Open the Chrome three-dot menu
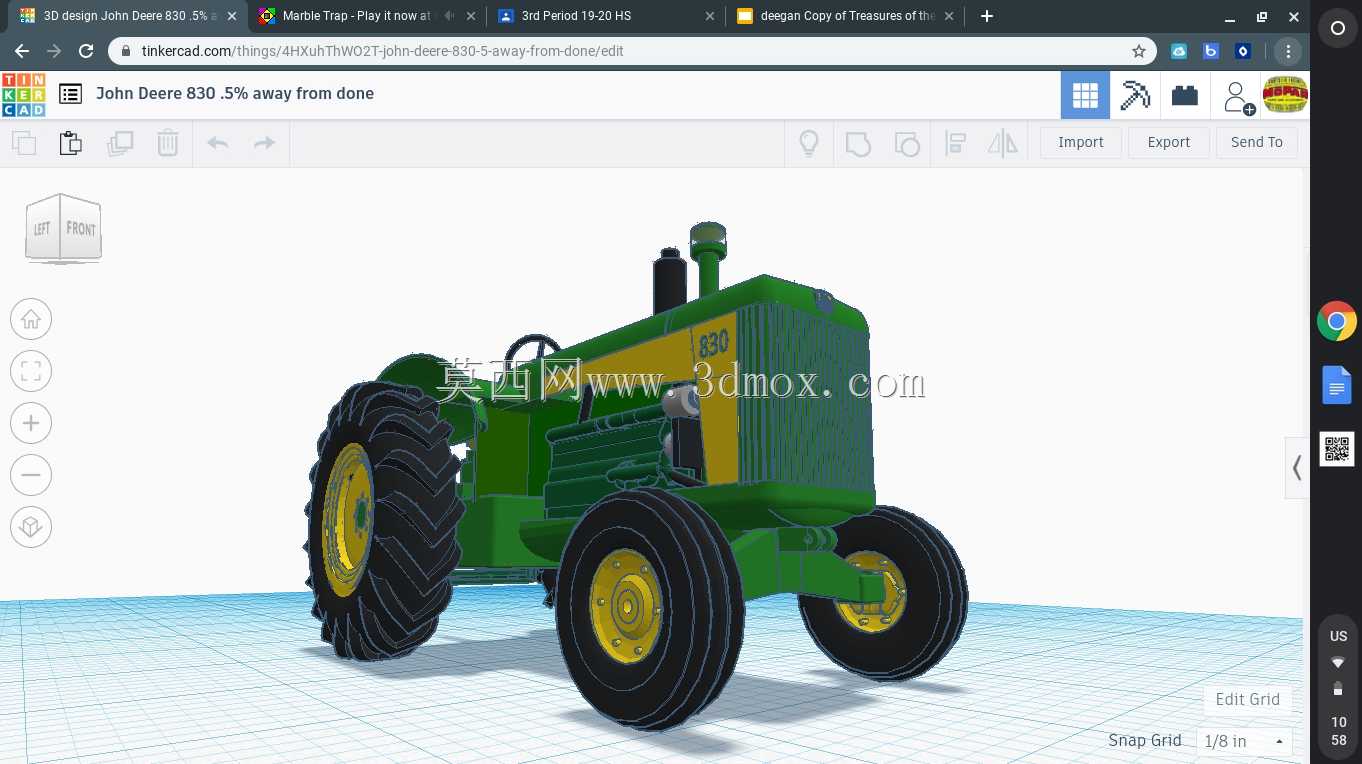 1288,51
